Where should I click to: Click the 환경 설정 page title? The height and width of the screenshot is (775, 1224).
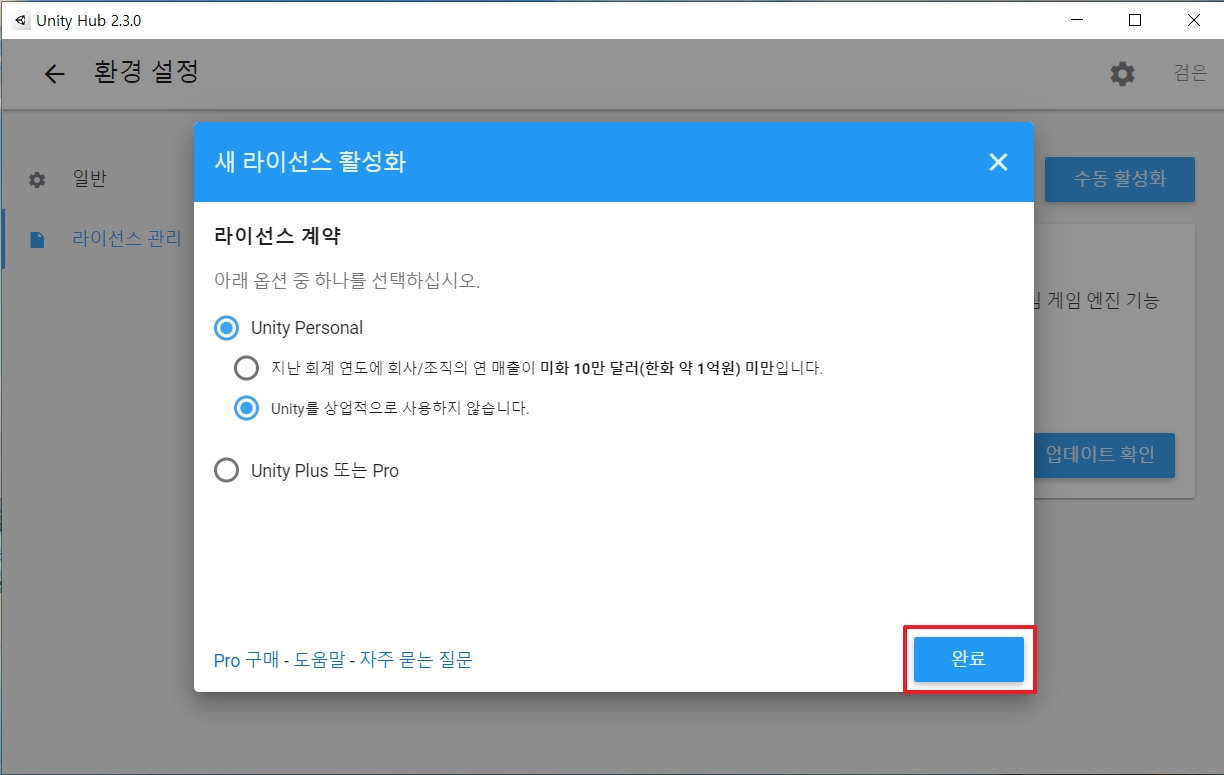coord(147,73)
